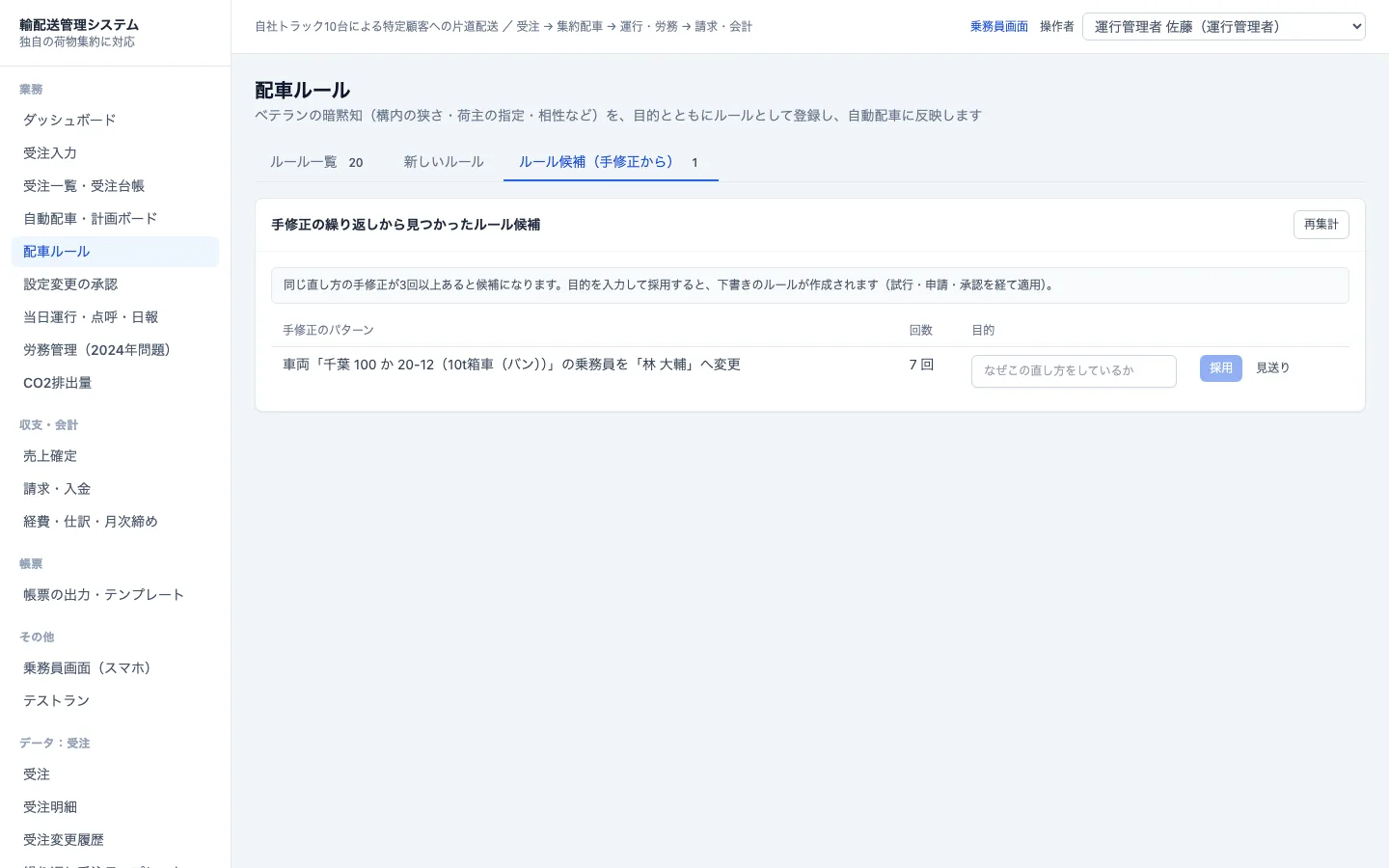Screen dimensions: 1389x868
Task: Open 帳票の出力・テンプレート
Action: tap(115, 595)
